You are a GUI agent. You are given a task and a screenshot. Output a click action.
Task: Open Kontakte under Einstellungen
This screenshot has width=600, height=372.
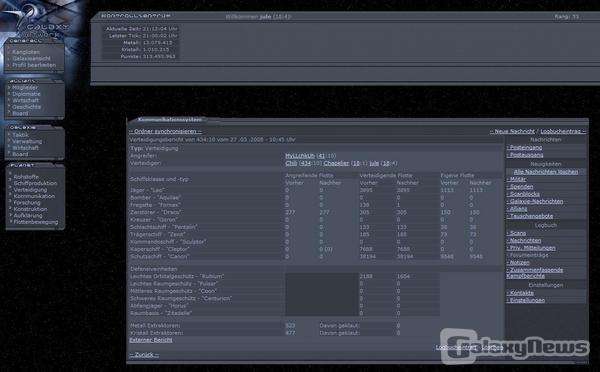(520, 293)
